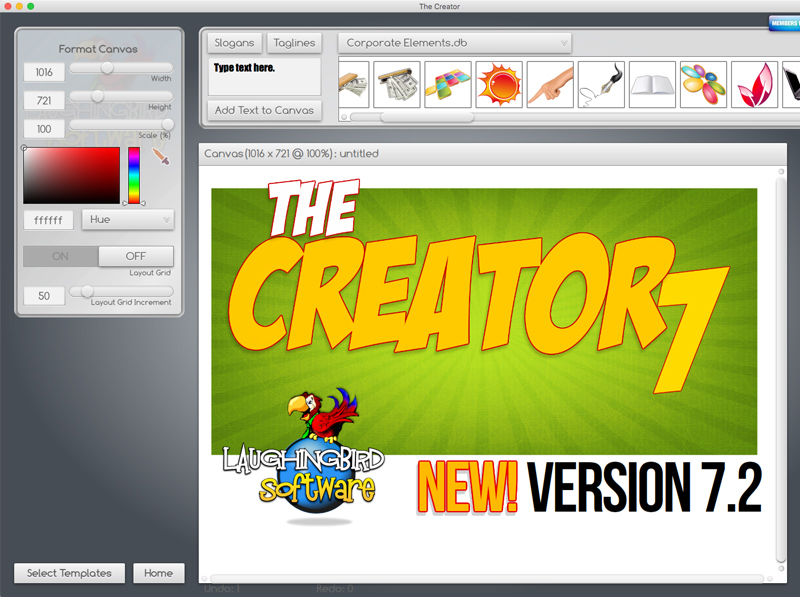Image resolution: width=800 pixels, height=600 pixels.
Task: Click the Height slider handle
Action: pos(97,96)
